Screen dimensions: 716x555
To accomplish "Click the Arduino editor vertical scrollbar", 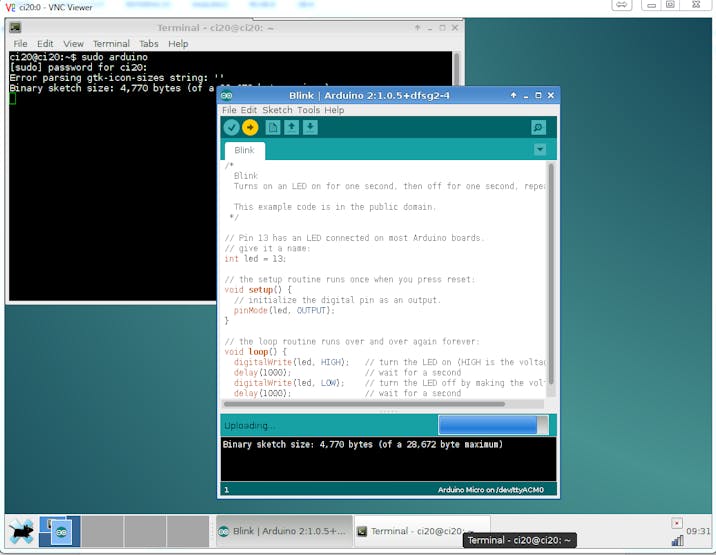I will (551, 274).
